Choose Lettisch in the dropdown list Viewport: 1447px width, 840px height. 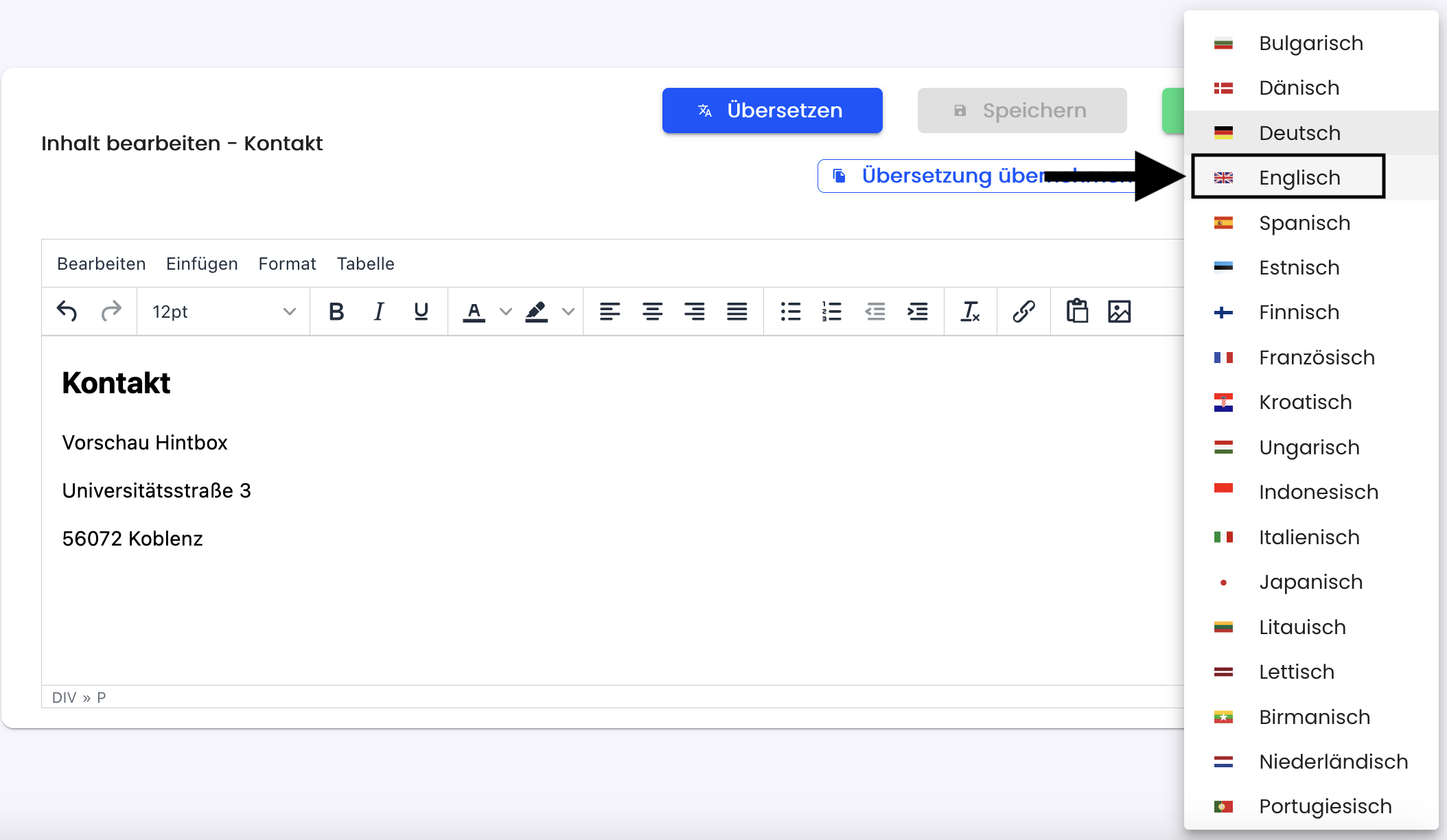pyautogui.click(x=1311, y=672)
